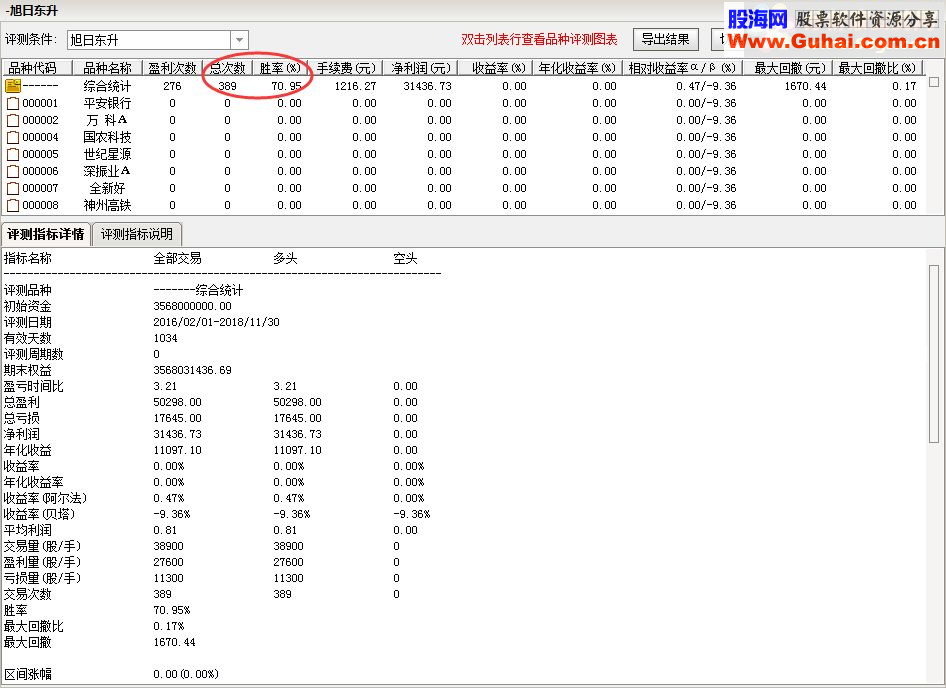Click the 1670.44 drawdown cell in table
Viewport: 946px width, 688px height.
point(805,86)
